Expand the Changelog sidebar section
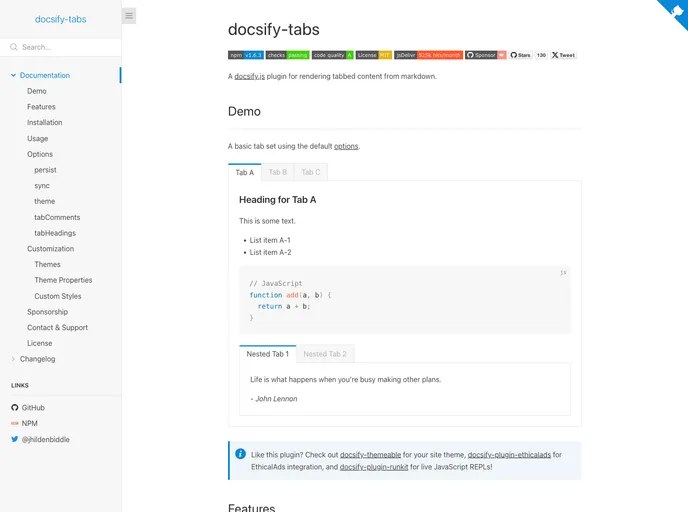Screen dimensions: 688x512 [13, 359]
